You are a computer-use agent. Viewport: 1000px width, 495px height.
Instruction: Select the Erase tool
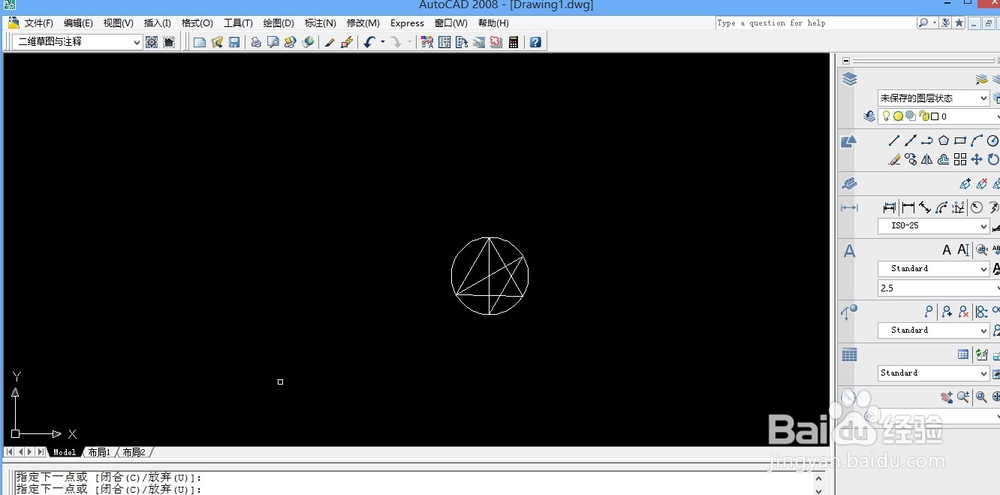[x=894, y=159]
